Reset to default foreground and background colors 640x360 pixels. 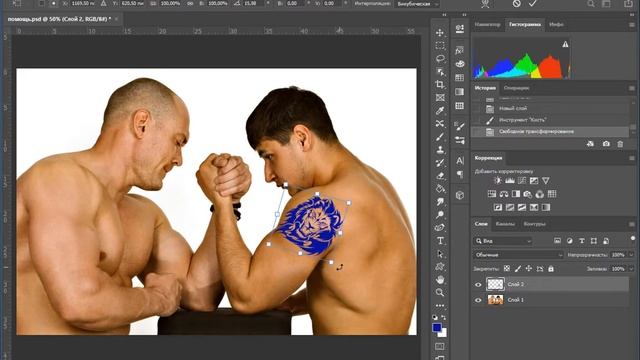pos(435,317)
